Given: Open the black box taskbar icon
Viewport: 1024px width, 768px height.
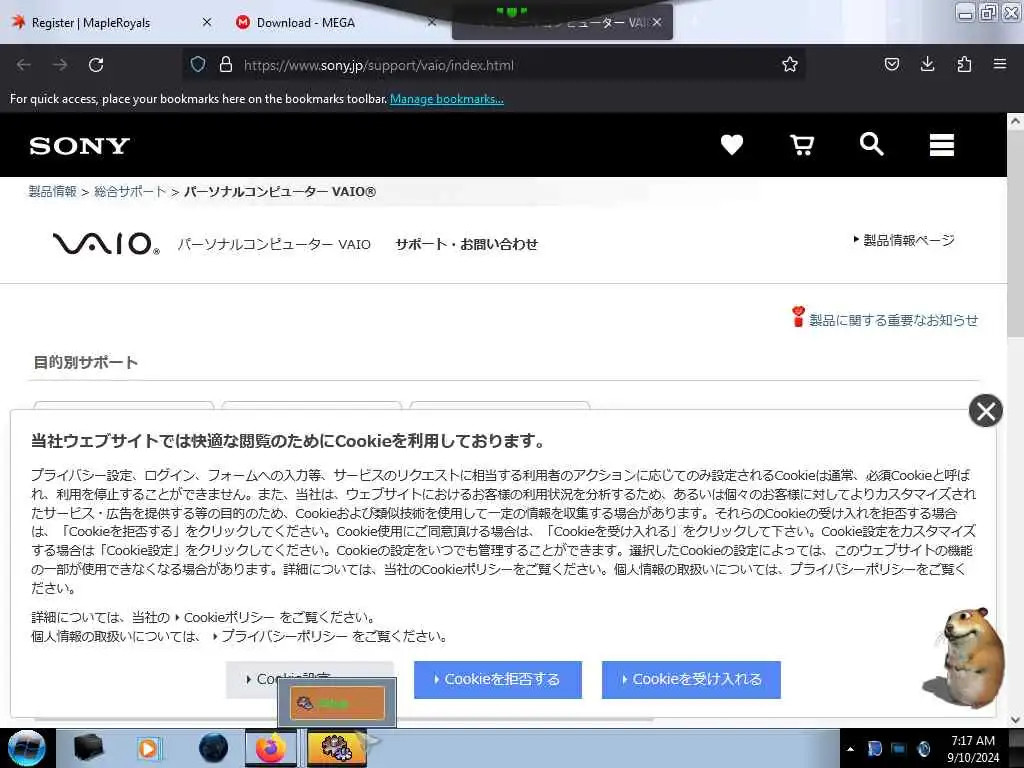Looking at the screenshot, I should point(89,748).
